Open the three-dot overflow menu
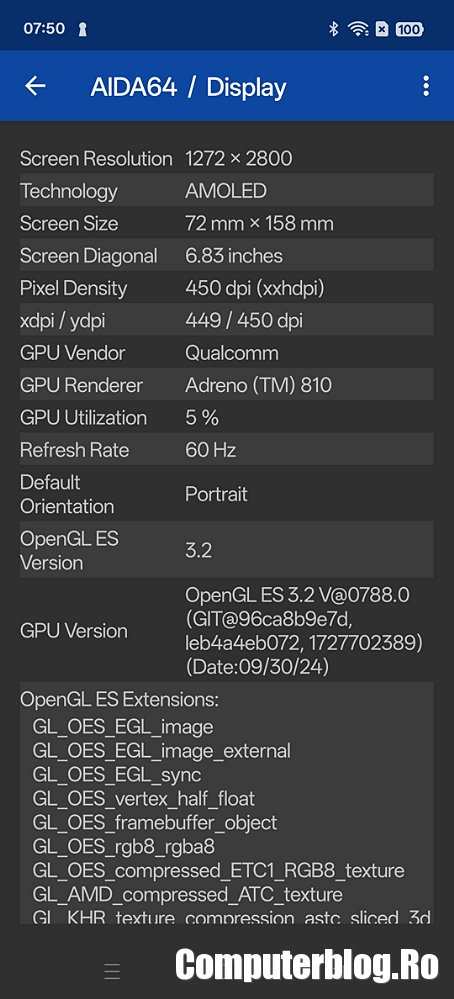Viewport: 454px width, 999px height. pos(425,86)
